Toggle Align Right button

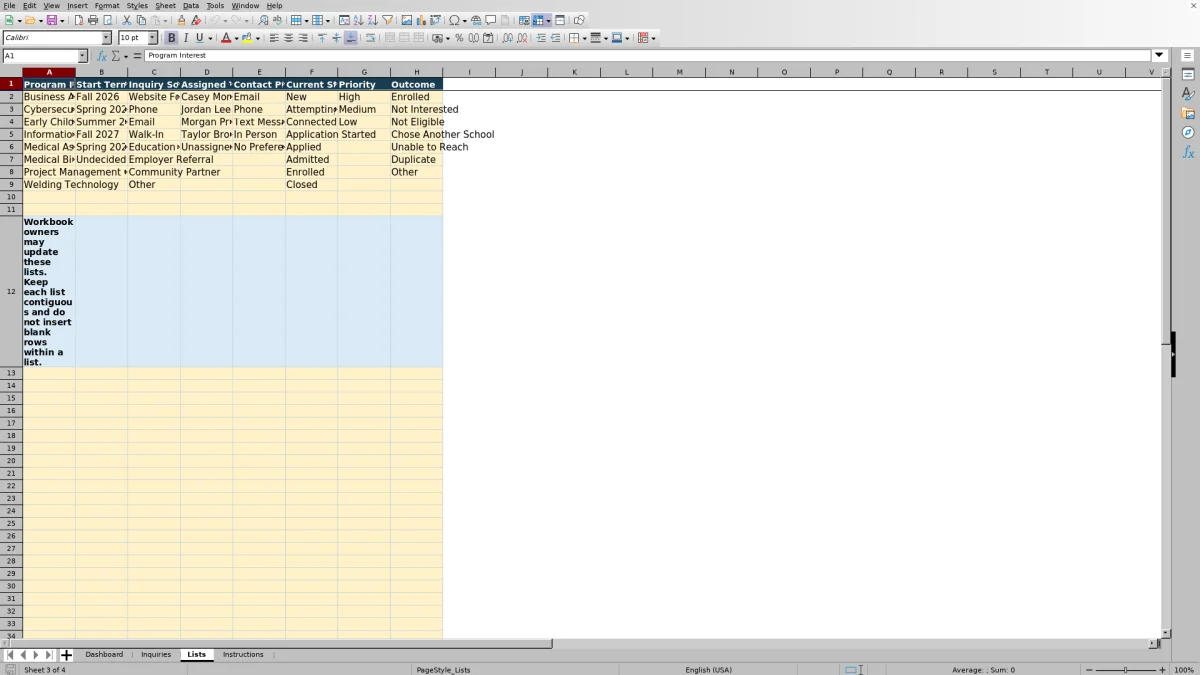pyautogui.click(x=303, y=38)
